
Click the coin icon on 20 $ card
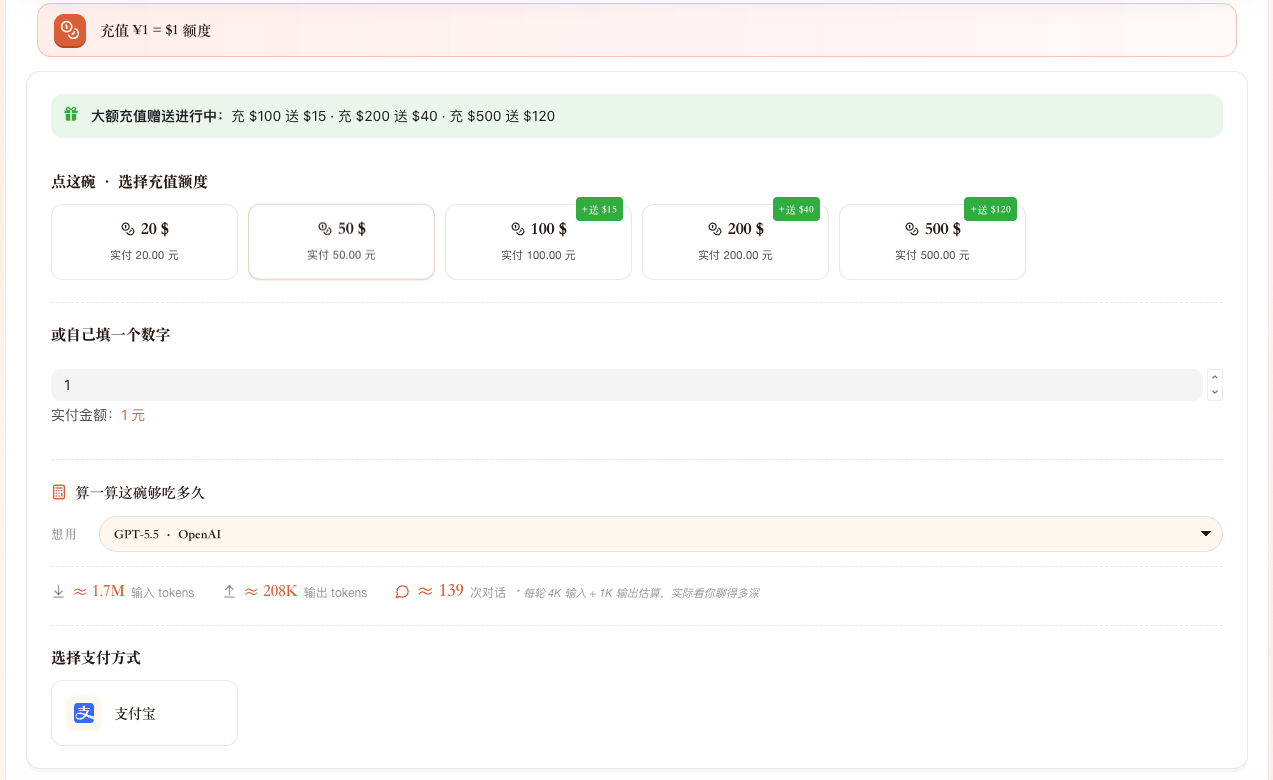pos(127,229)
